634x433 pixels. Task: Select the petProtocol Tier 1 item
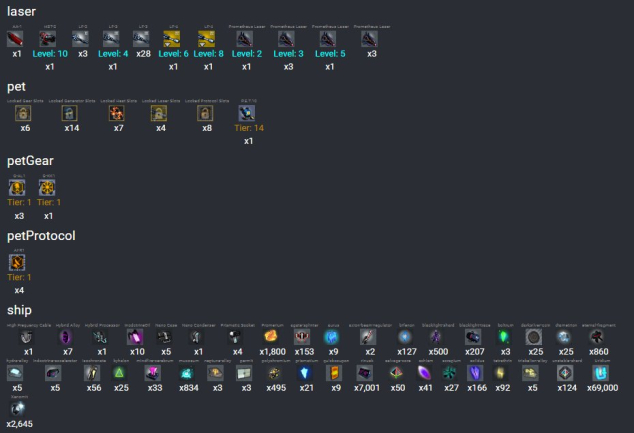[x=19, y=262]
